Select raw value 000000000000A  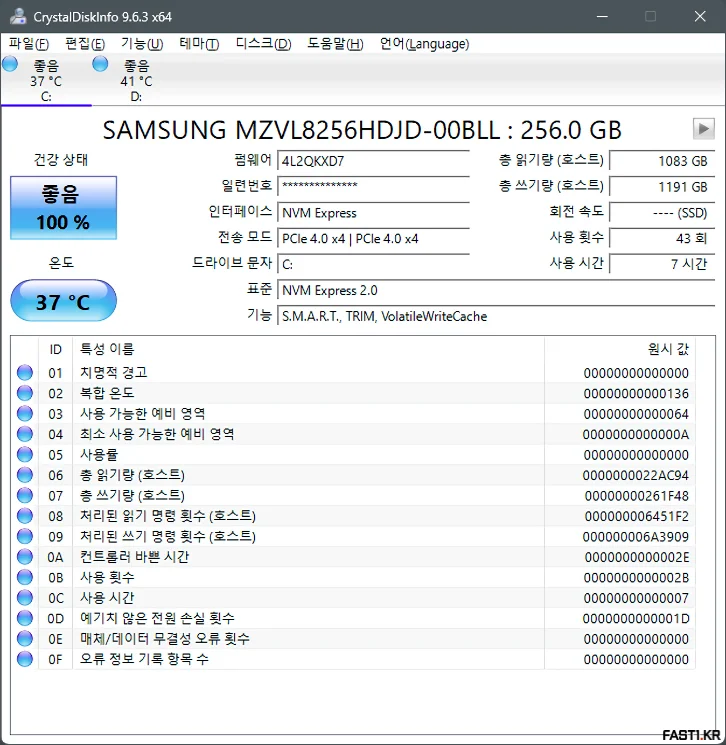(x=636, y=434)
